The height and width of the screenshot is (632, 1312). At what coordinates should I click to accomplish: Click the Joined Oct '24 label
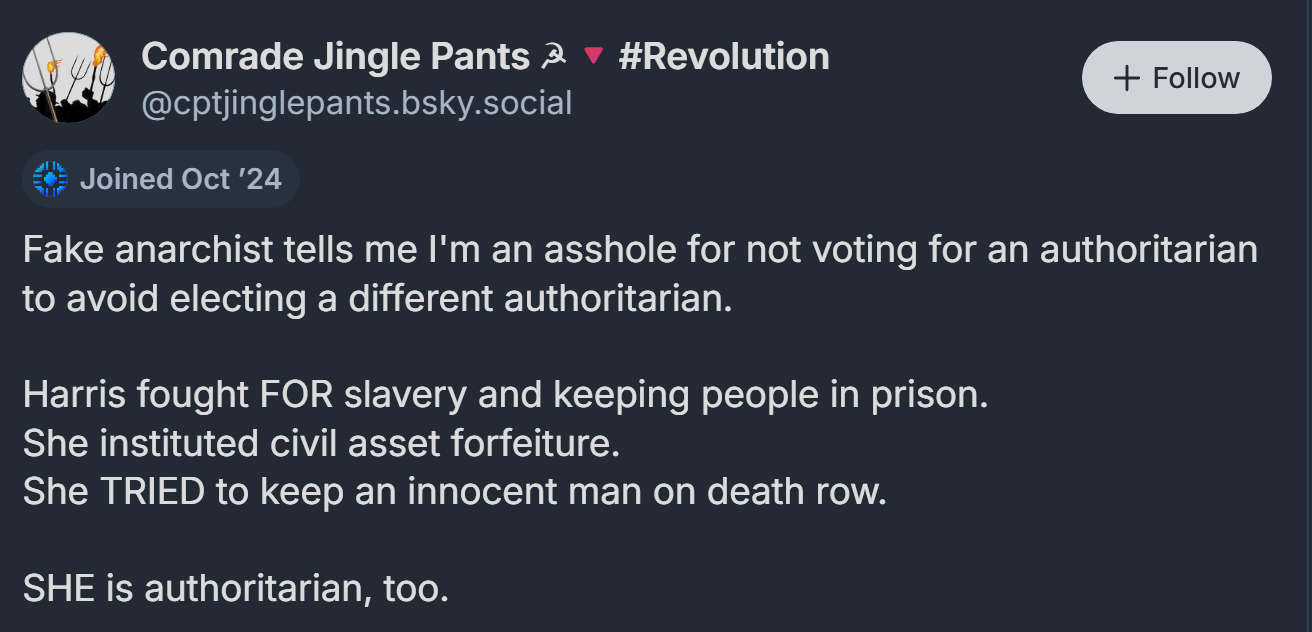[x=180, y=179]
